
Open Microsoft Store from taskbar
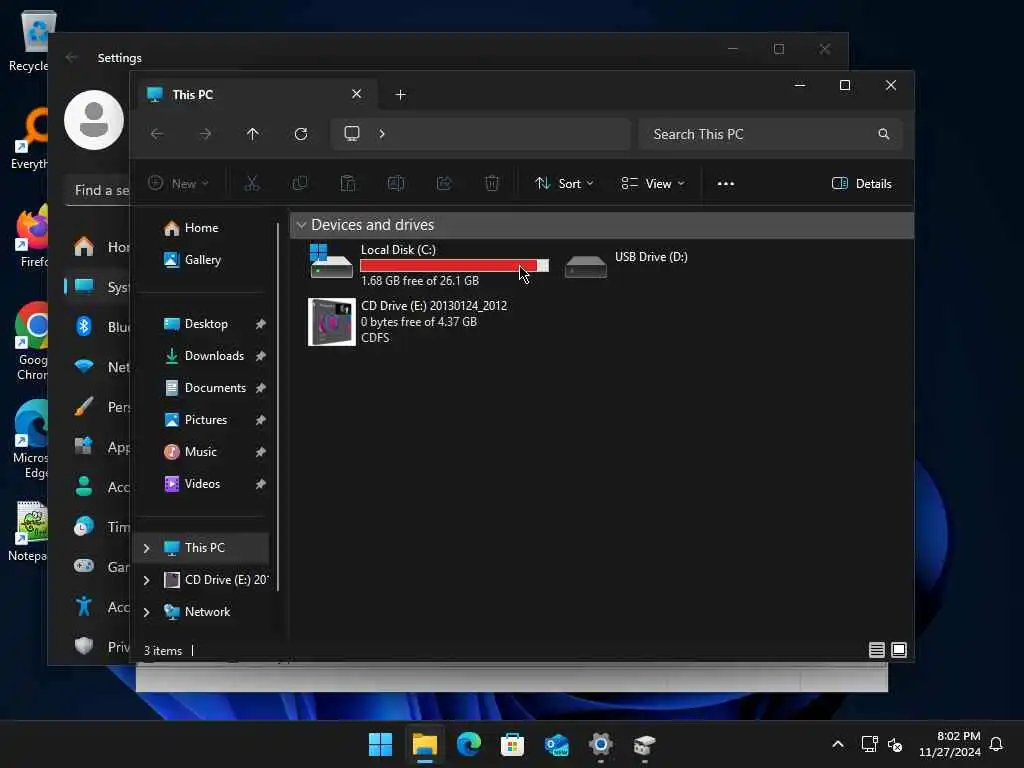coord(512,744)
